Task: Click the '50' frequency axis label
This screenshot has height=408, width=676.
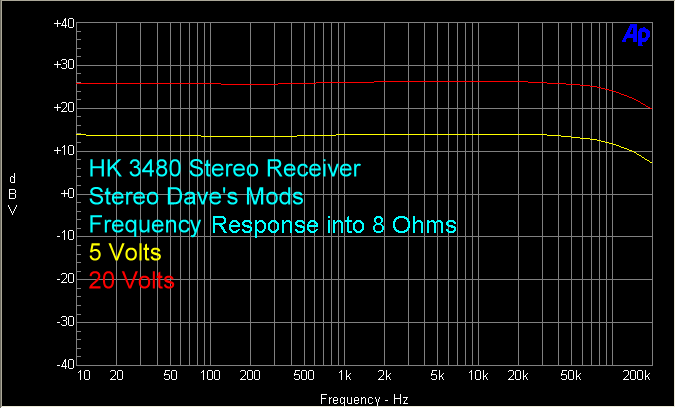Action: [x=170, y=376]
